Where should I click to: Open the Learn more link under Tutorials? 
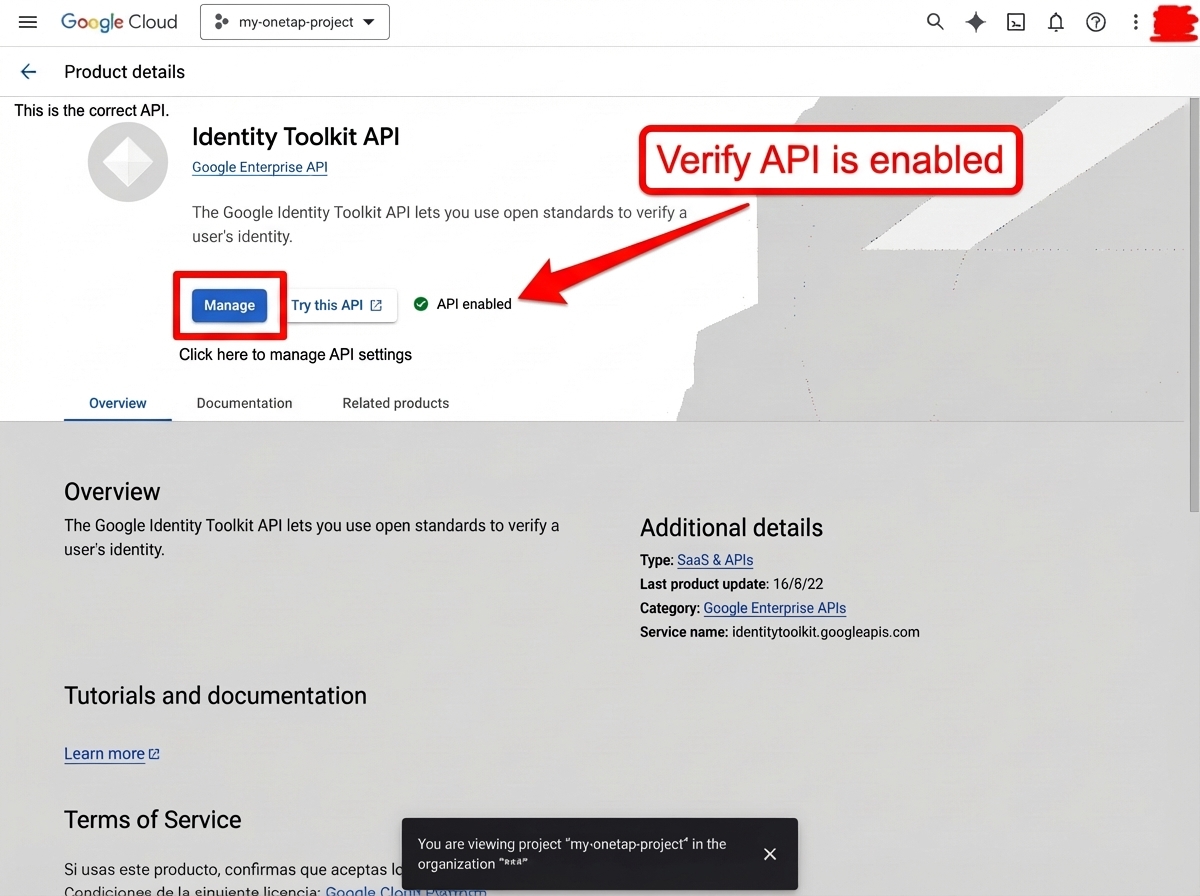click(104, 753)
